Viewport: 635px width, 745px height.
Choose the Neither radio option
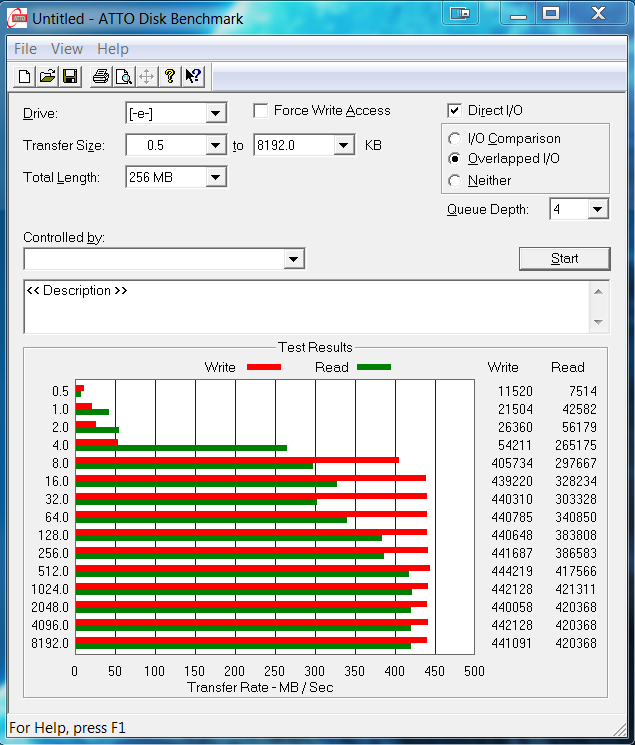click(455, 181)
